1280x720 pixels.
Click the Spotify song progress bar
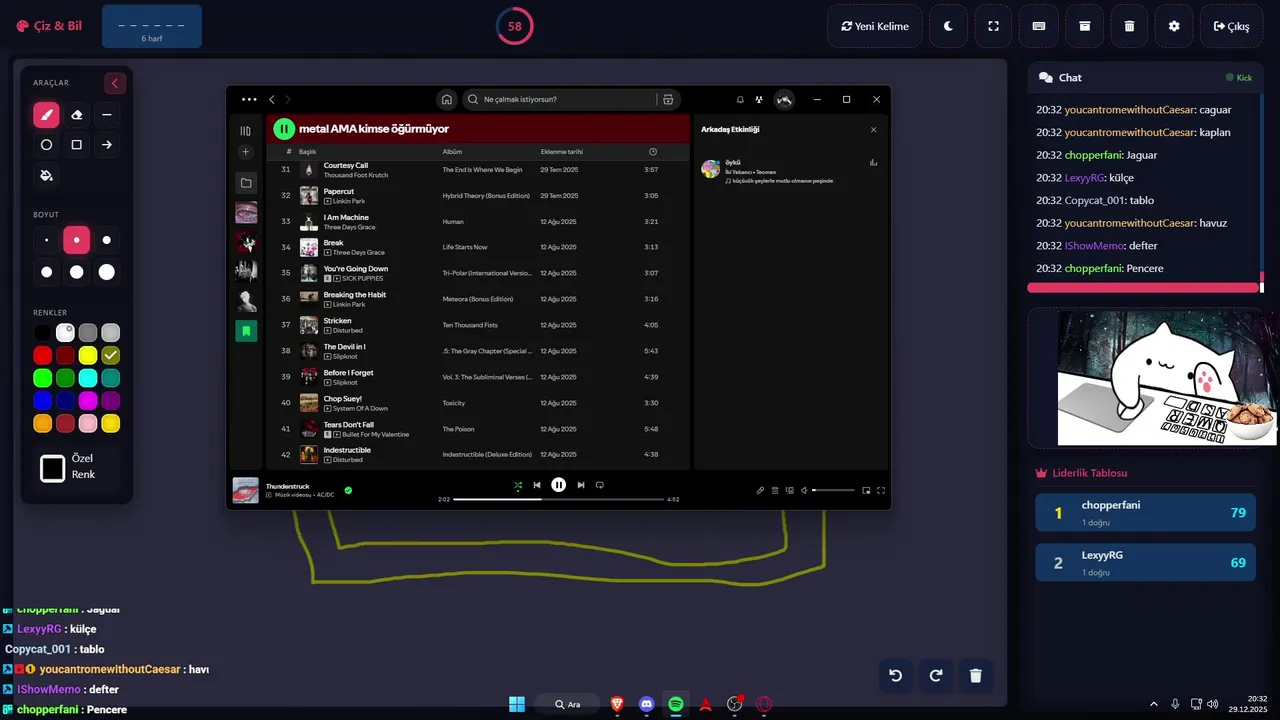(x=558, y=499)
